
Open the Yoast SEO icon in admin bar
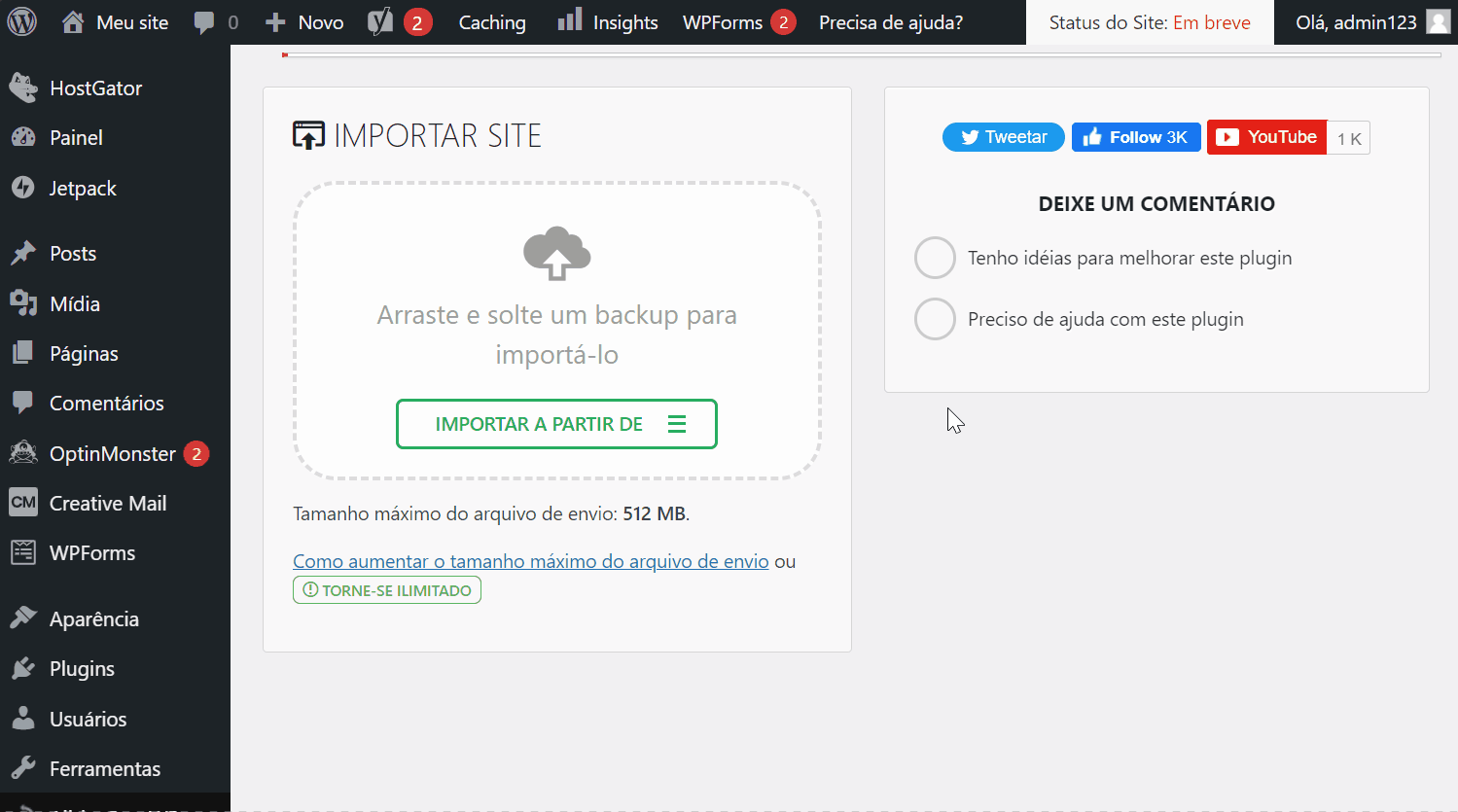pyautogui.click(x=380, y=21)
